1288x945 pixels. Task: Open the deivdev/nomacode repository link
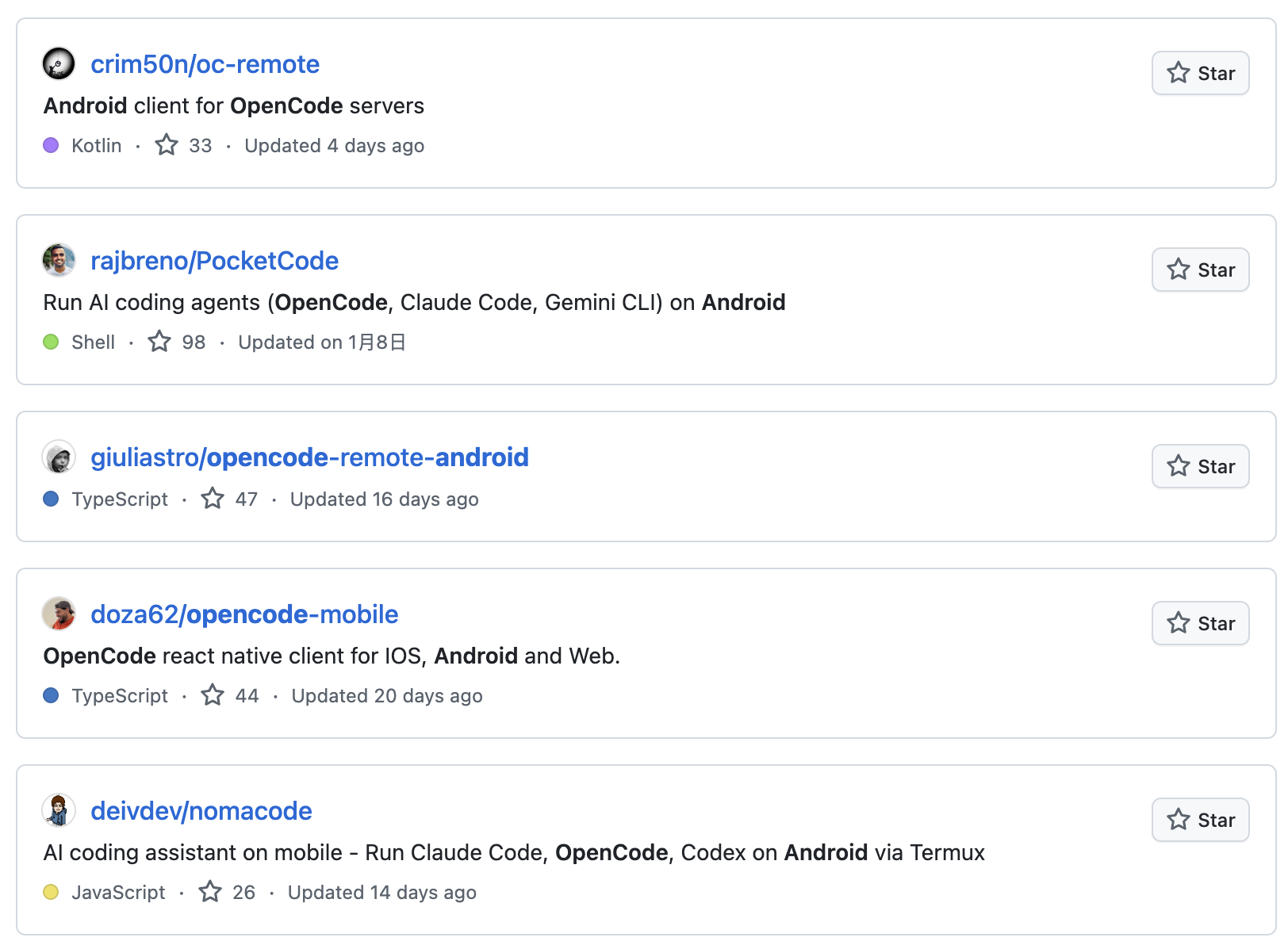201,811
